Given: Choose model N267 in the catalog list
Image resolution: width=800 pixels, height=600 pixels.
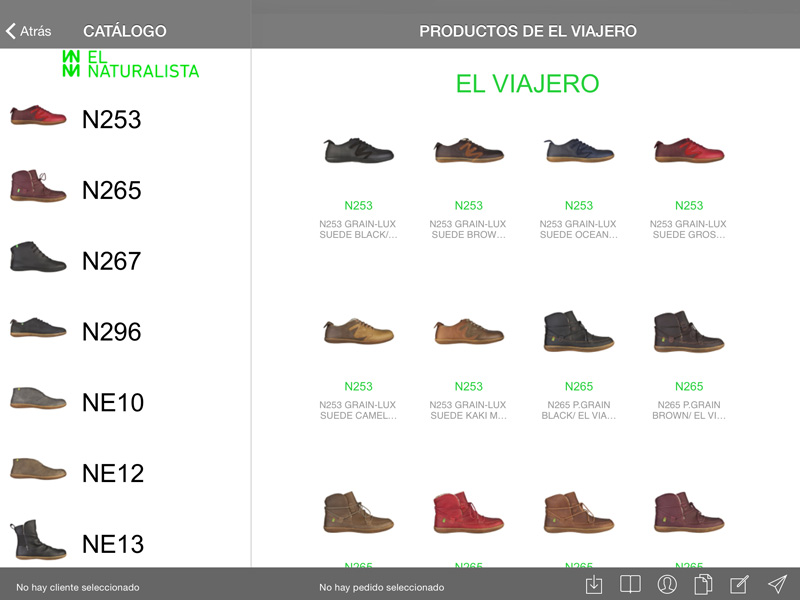Looking at the screenshot, I should pyautogui.click(x=112, y=261).
